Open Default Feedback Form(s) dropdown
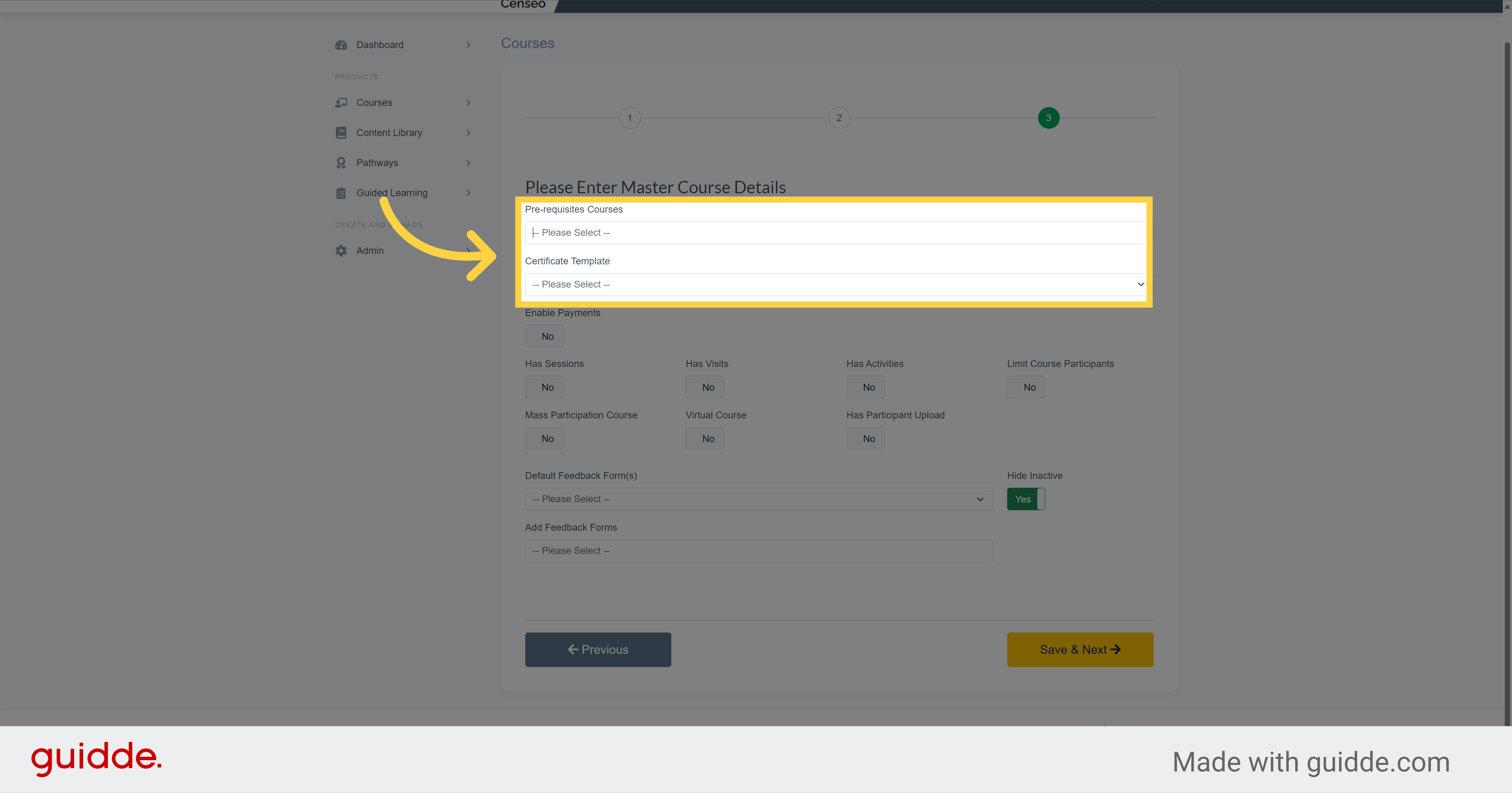Screen dimensions: 1512x793 [x=758, y=499]
